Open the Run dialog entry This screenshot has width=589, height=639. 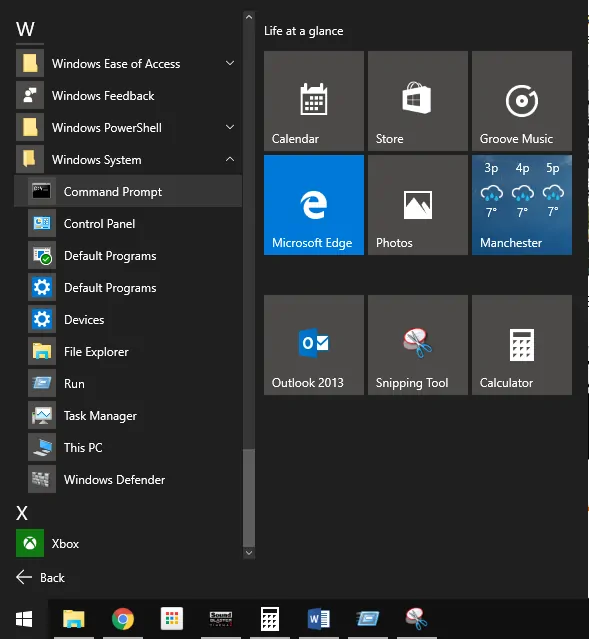(128, 383)
